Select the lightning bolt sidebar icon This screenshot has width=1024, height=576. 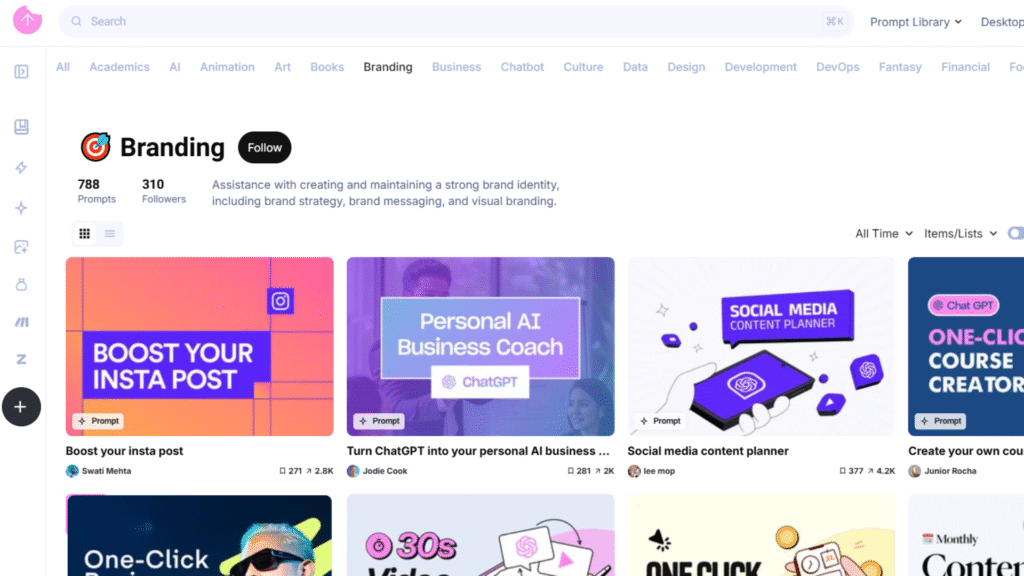click(22, 168)
